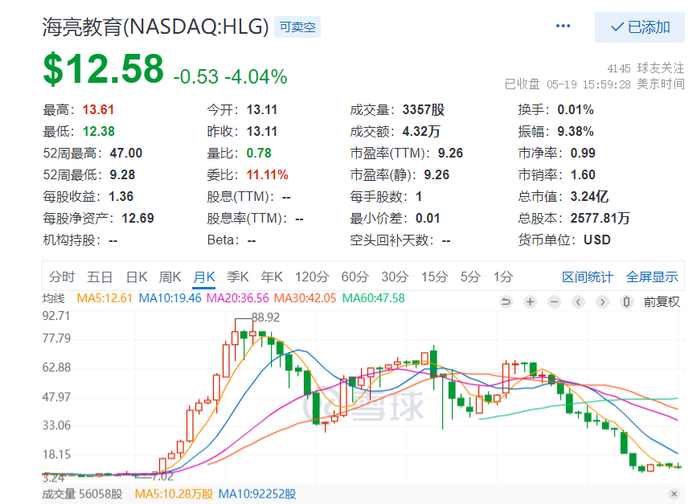This screenshot has width=700, height=504.
Task: Click the 最高 value 13.61
Action: pos(98,110)
